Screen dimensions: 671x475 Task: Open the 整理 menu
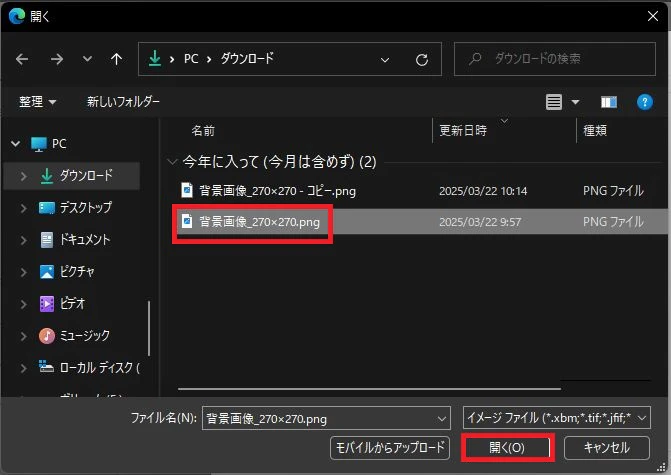click(x=37, y=102)
